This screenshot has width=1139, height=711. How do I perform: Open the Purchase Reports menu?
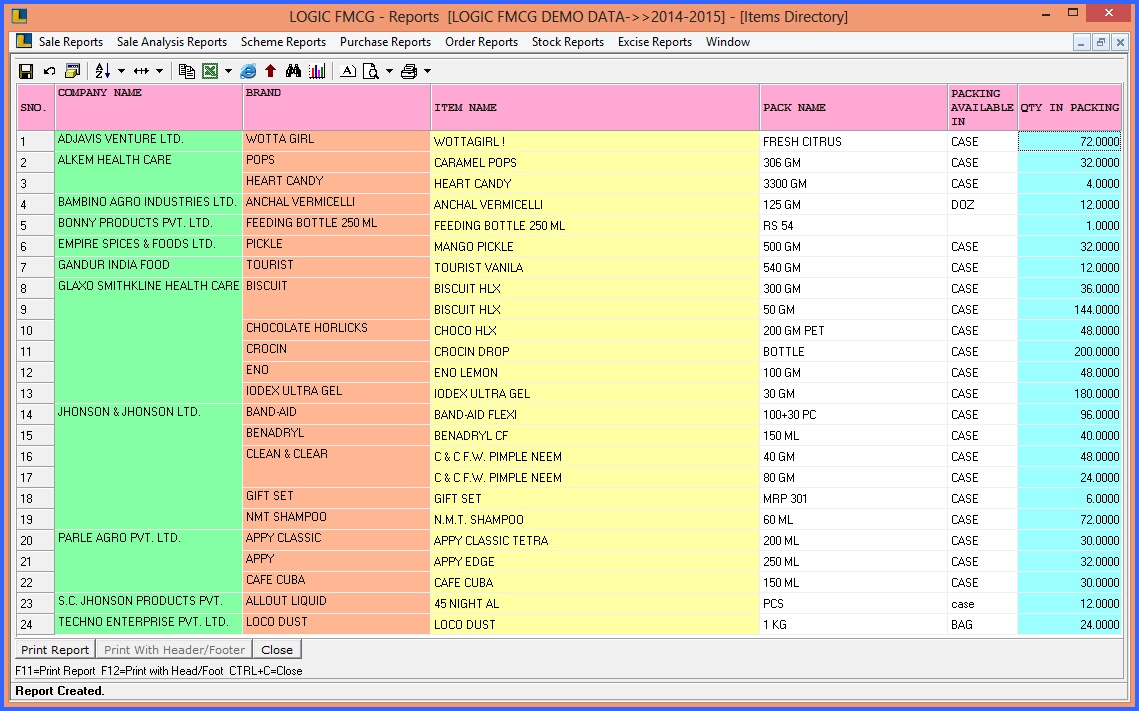(x=385, y=42)
